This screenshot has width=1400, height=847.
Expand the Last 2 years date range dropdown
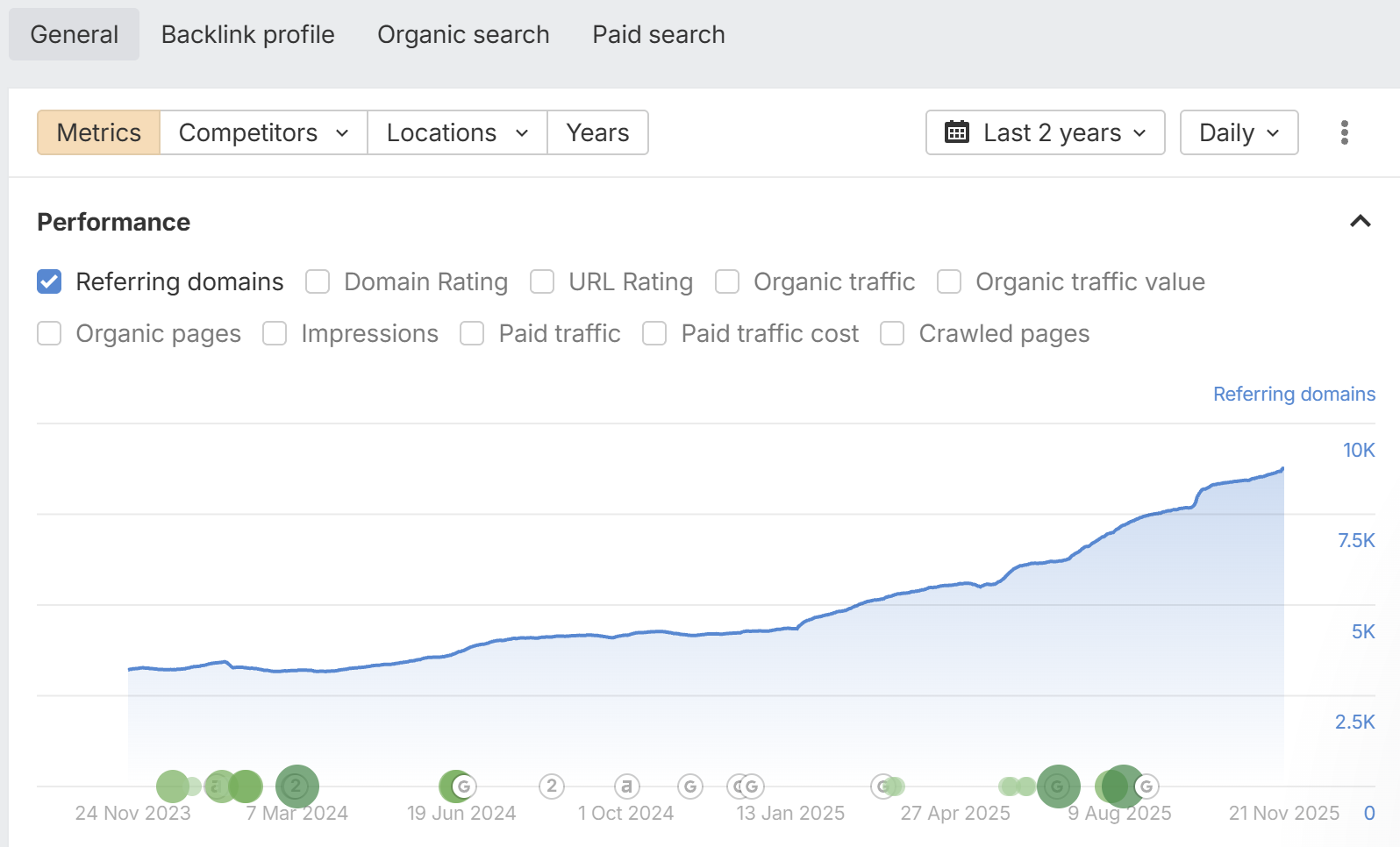click(1046, 132)
